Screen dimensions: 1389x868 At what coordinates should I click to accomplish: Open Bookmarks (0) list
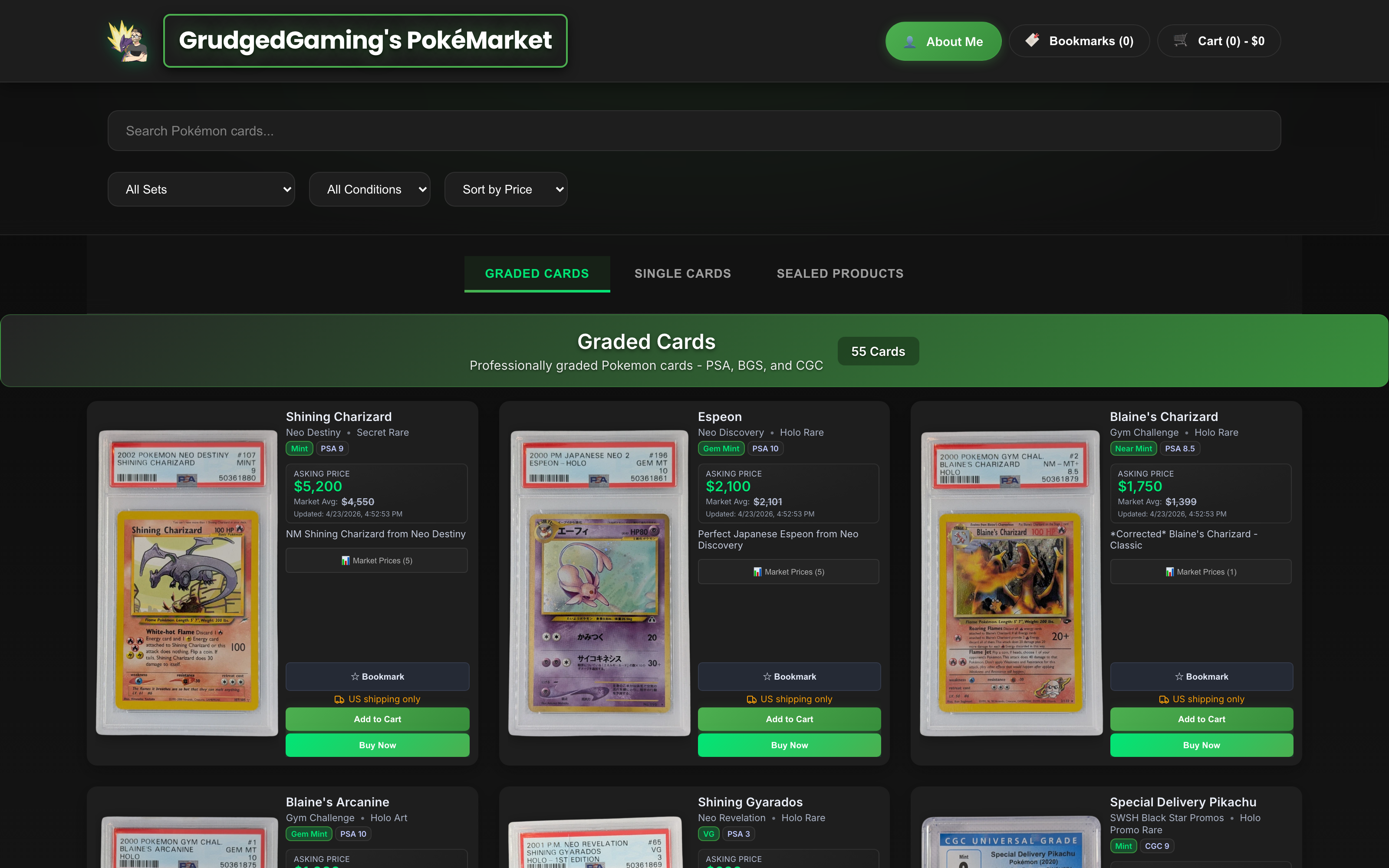coord(1079,41)
